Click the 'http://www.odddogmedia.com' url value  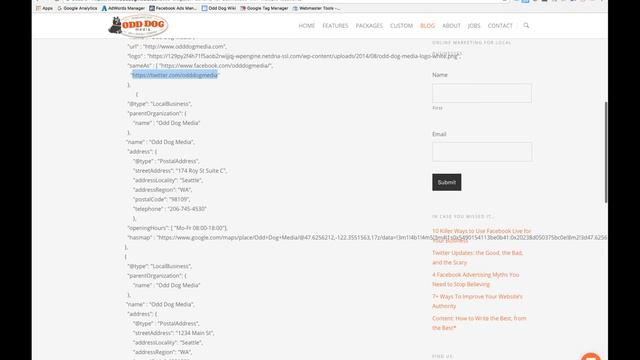coord(184,47)
